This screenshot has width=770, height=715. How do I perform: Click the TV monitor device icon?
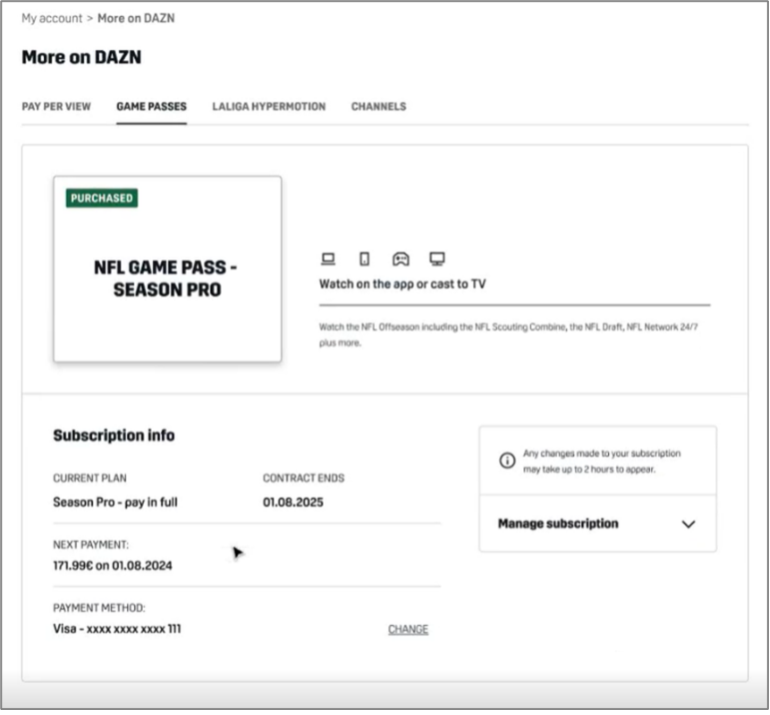click(437, 259)
